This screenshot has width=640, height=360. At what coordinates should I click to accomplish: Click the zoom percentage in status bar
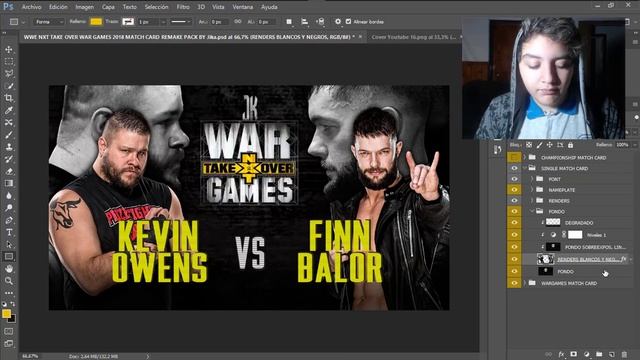click(30, 356)
